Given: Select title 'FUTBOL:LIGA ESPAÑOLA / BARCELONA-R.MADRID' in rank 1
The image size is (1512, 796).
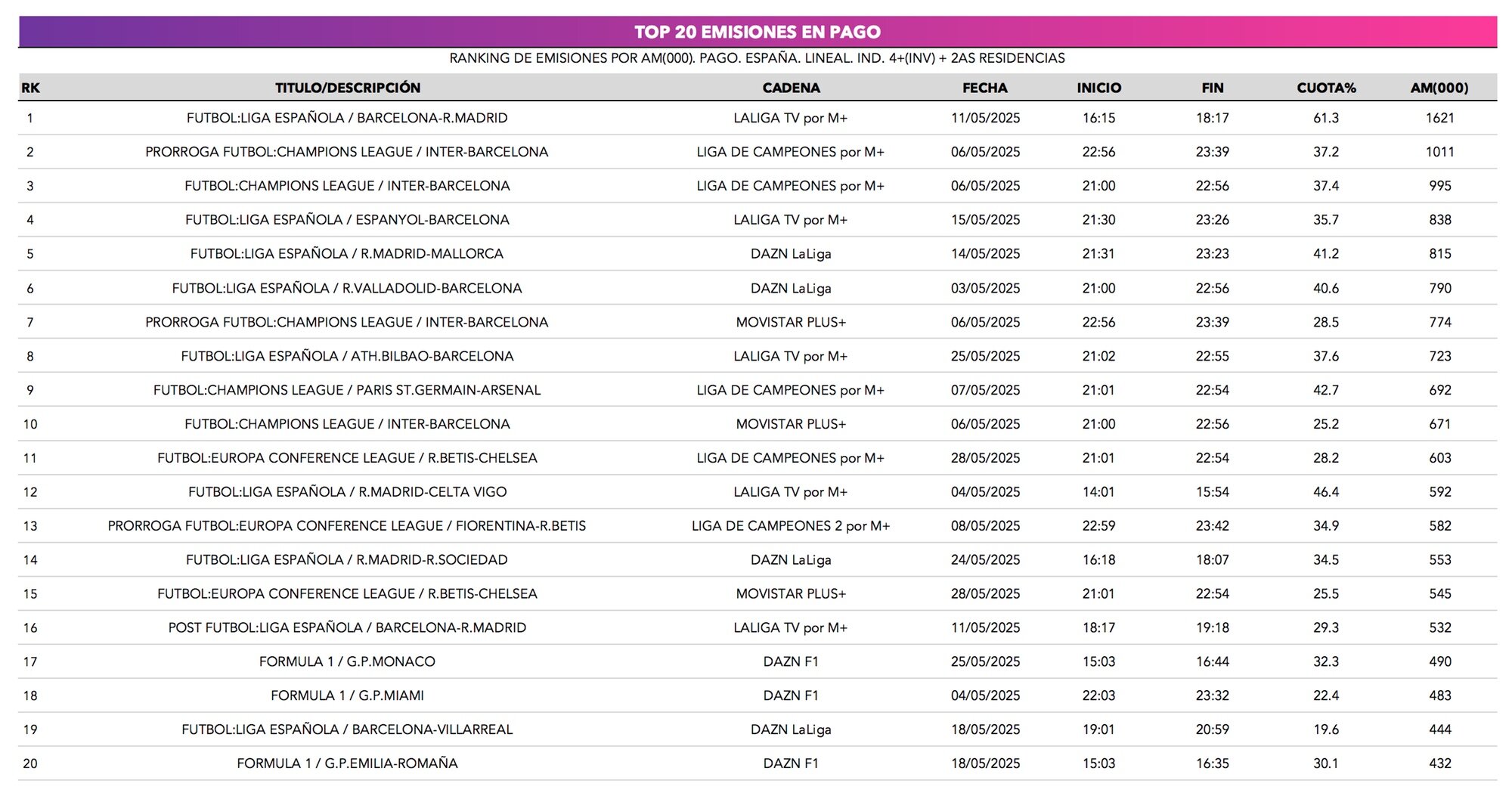Looking at the screenshot, I should (x=347, y=118).
